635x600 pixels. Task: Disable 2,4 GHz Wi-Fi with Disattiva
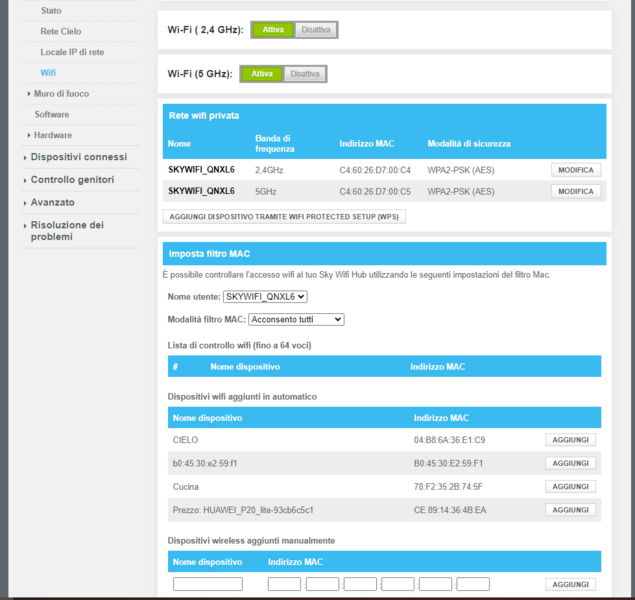click(316, 30)
